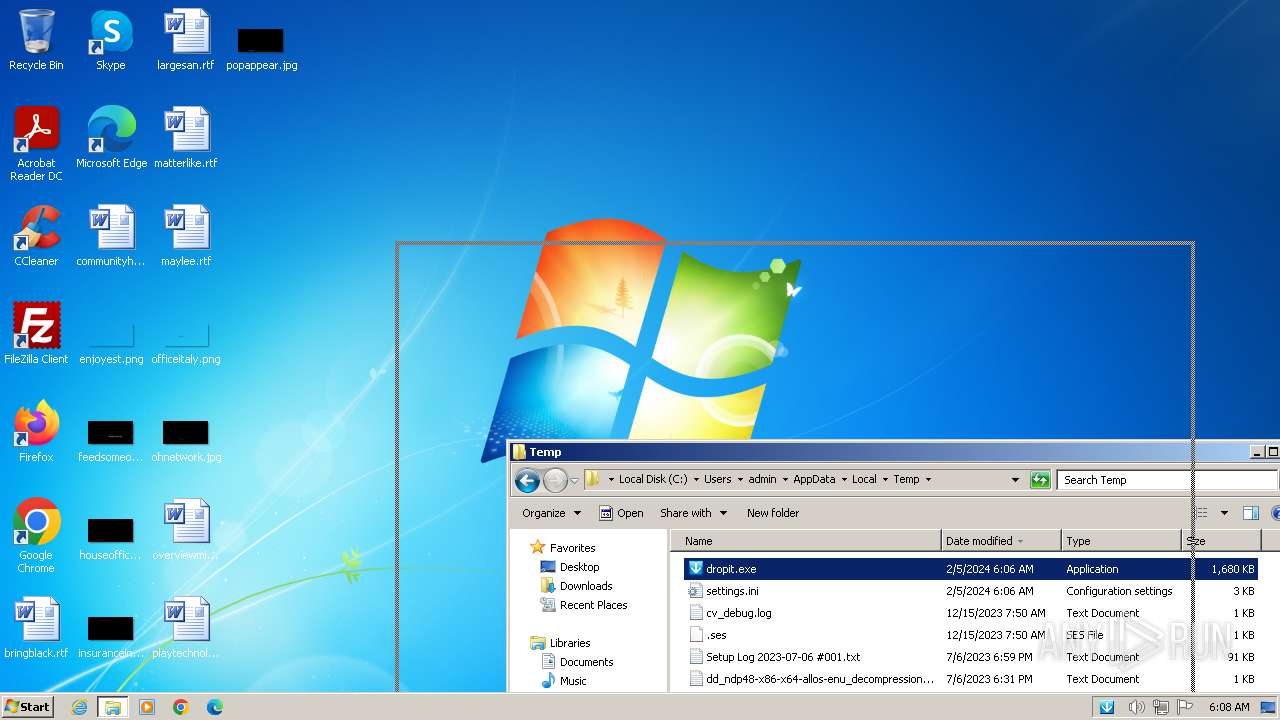The image size is (1280, 720).
Task: Open Chrome from the taskbar
Action: click(x=181, y=707)
